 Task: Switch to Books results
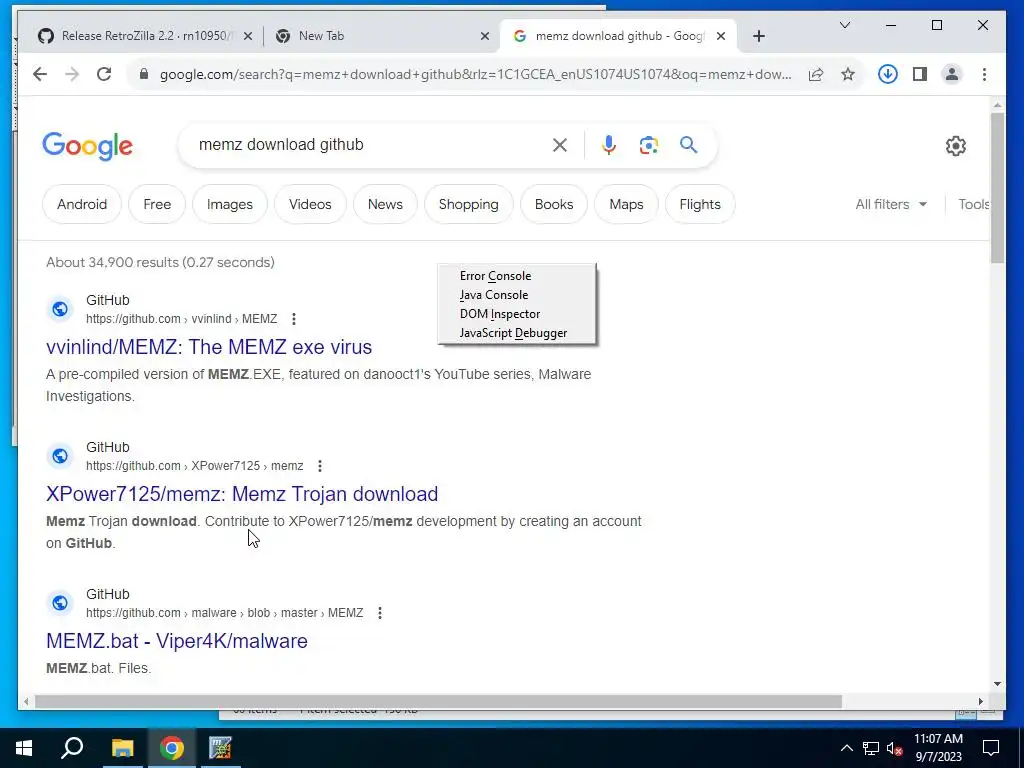click(554, 204)
